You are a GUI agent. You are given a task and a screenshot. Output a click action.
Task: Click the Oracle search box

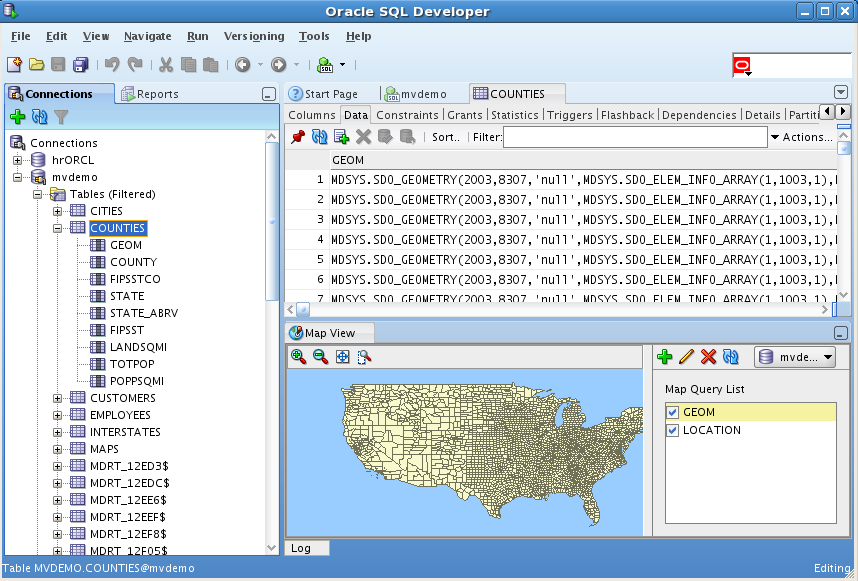point(792,66)
